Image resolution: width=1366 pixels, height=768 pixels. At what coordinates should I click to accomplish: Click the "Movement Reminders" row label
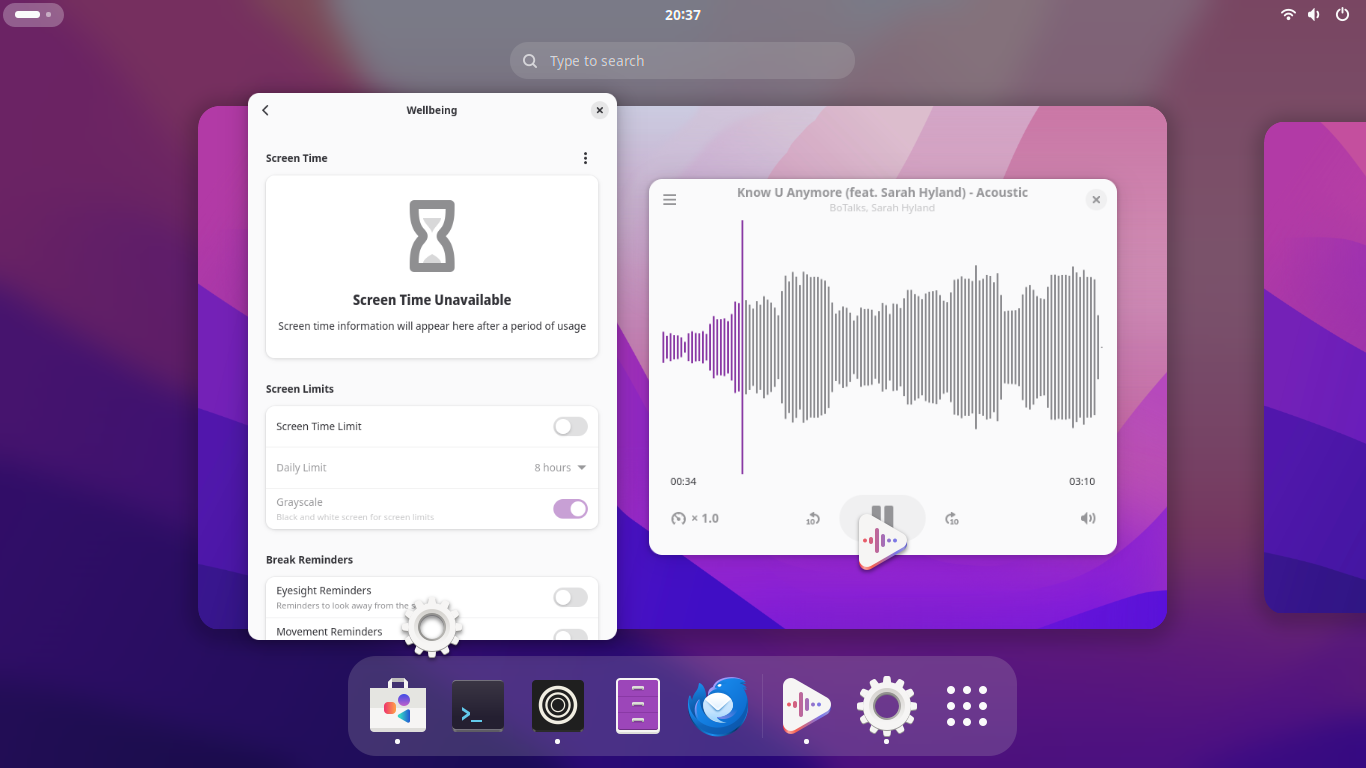coord(329,632)
